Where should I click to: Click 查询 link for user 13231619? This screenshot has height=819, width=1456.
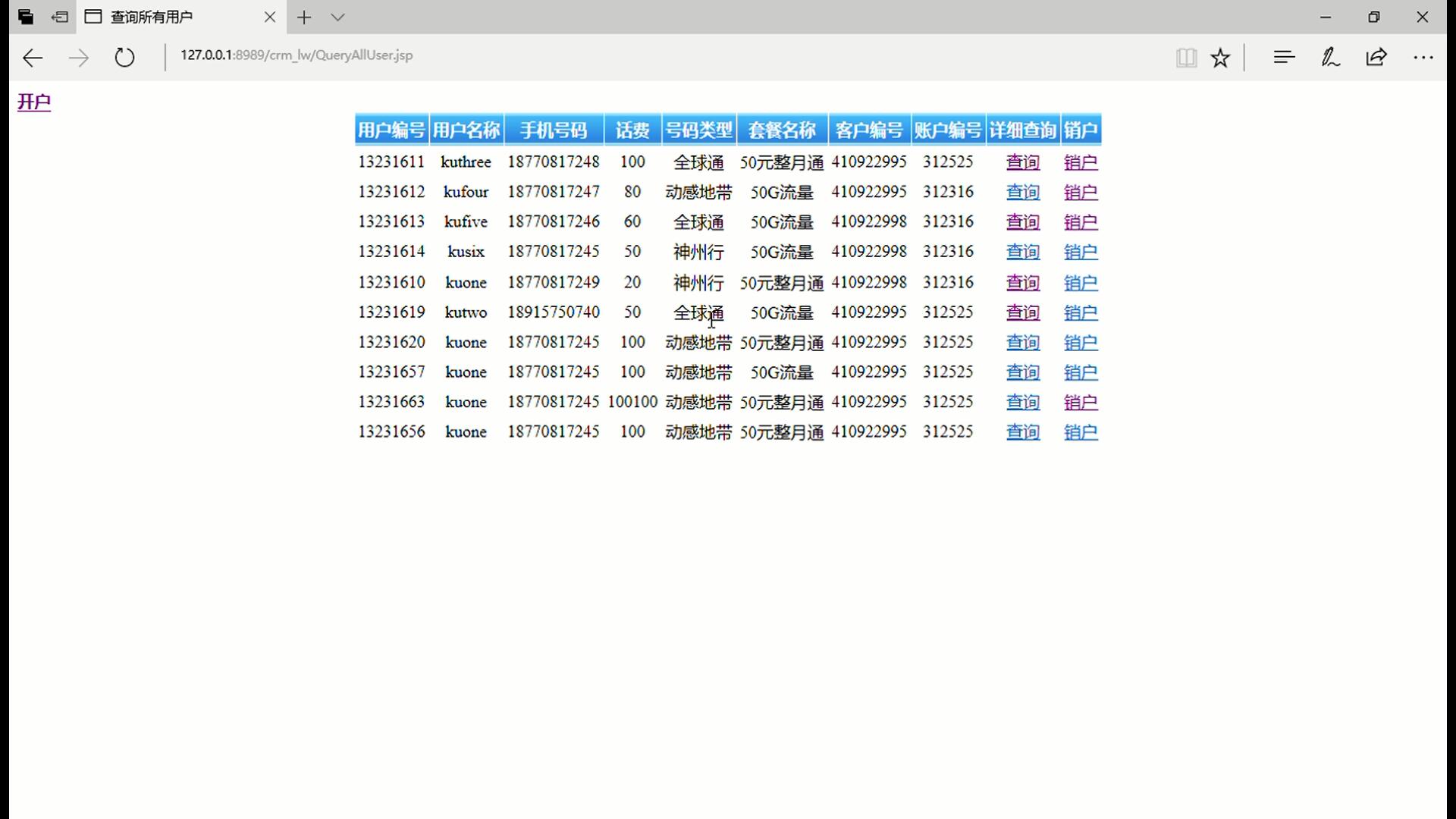click(1023, 312)
